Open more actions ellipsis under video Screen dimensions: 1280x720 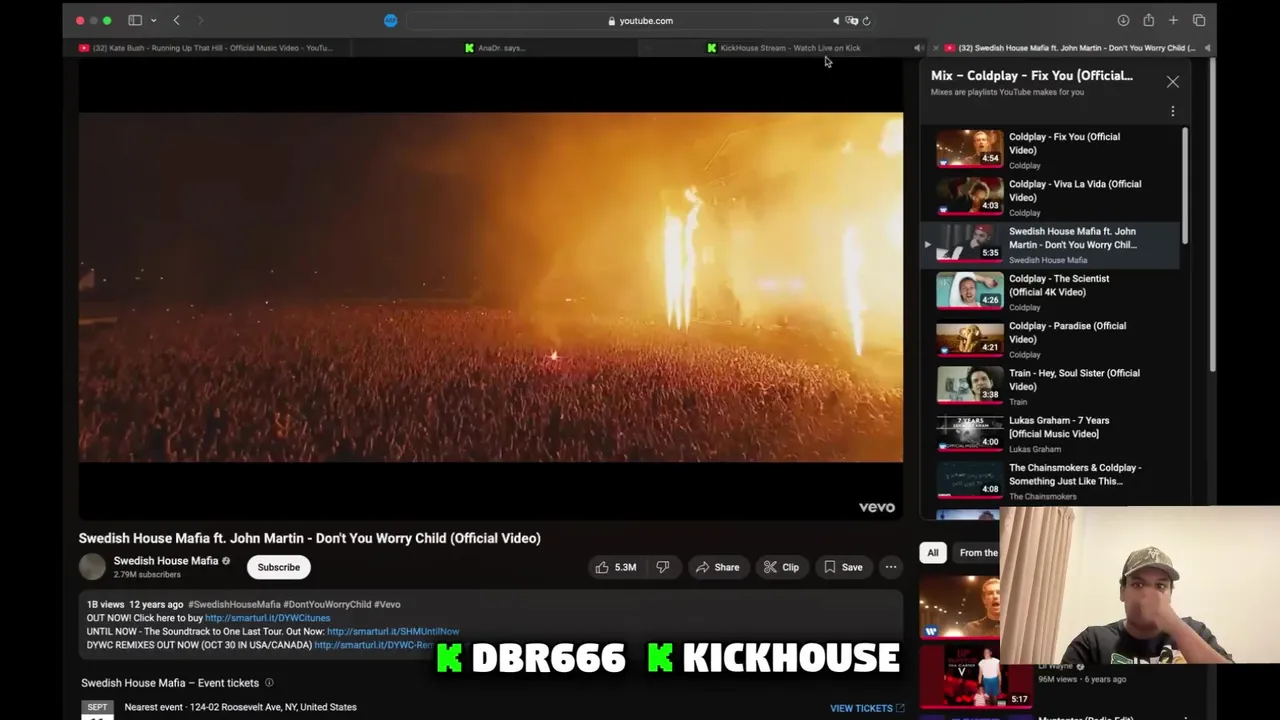pos(890,567)
